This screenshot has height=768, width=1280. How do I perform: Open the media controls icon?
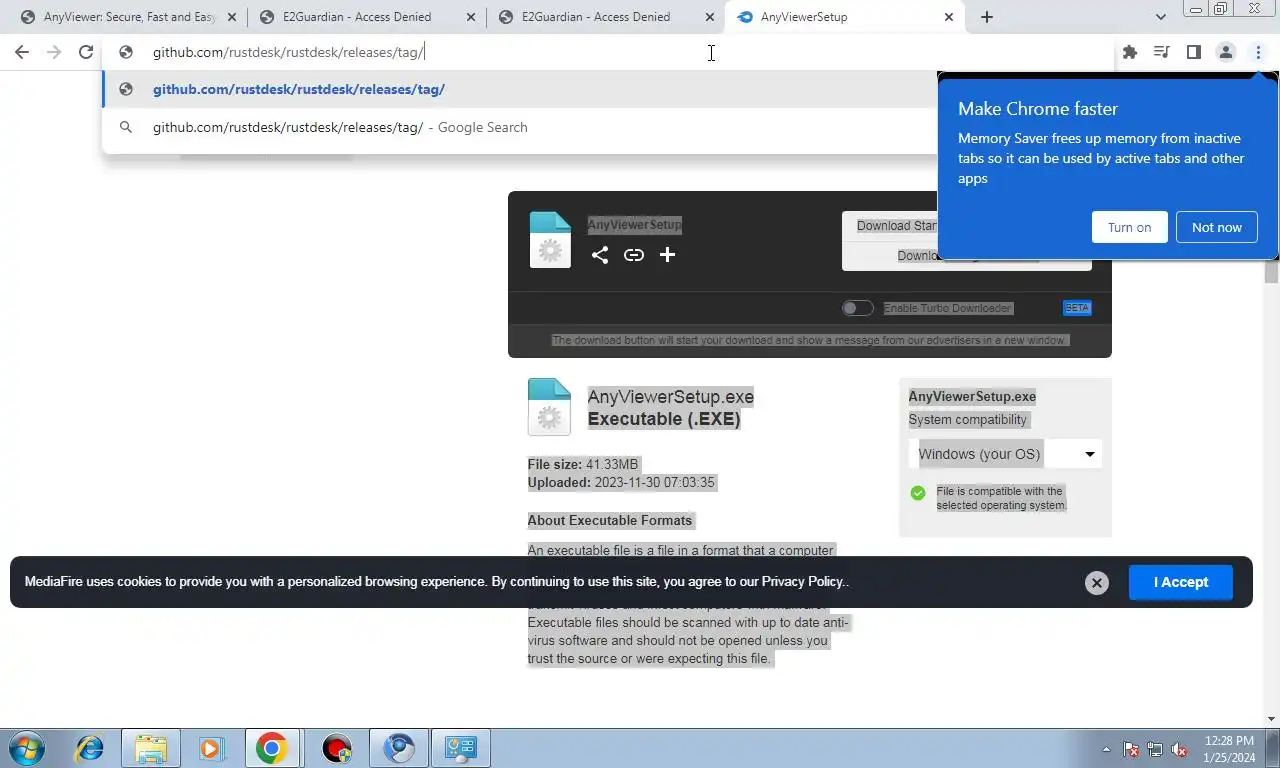tap(1162, 52)
